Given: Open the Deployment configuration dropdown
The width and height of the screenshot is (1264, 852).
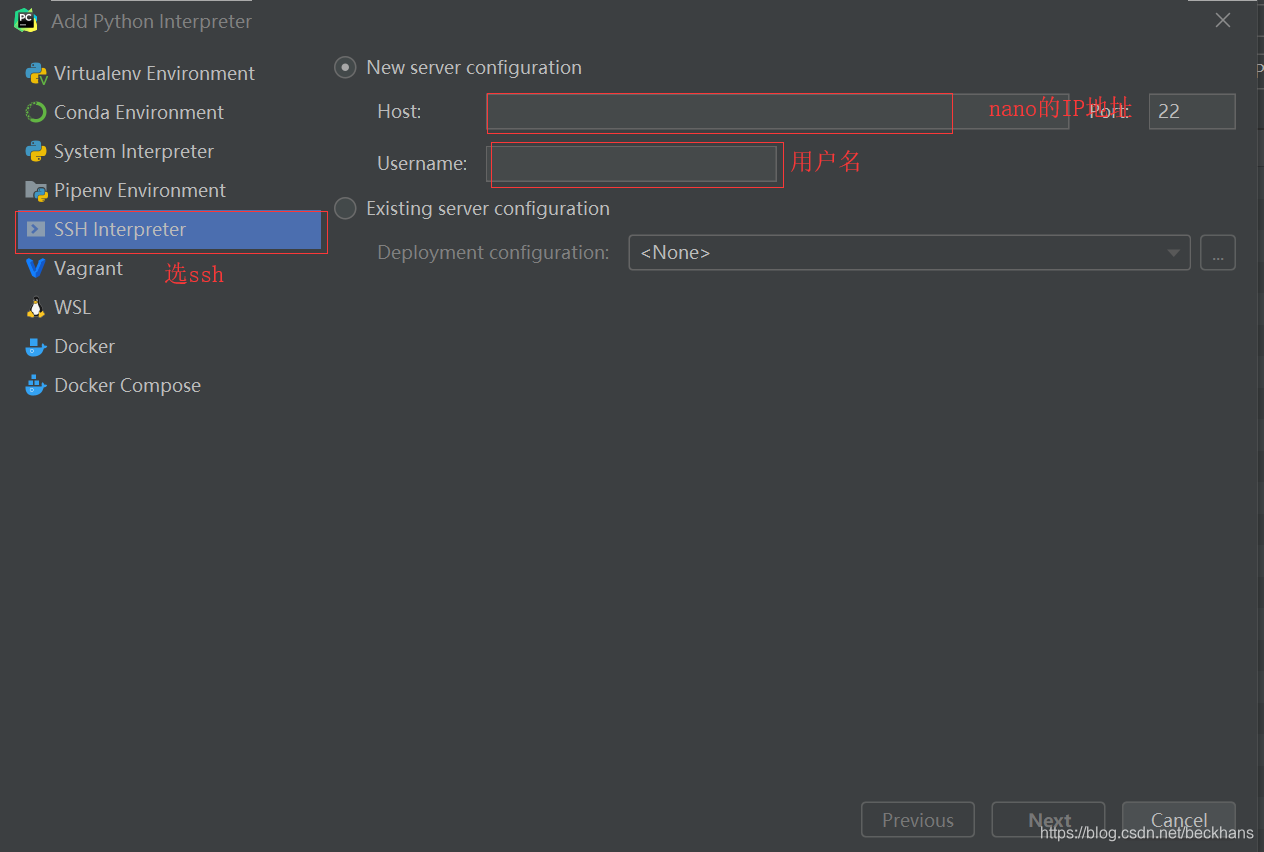Looking at the screenshot, I should click(x=909, y=253).
